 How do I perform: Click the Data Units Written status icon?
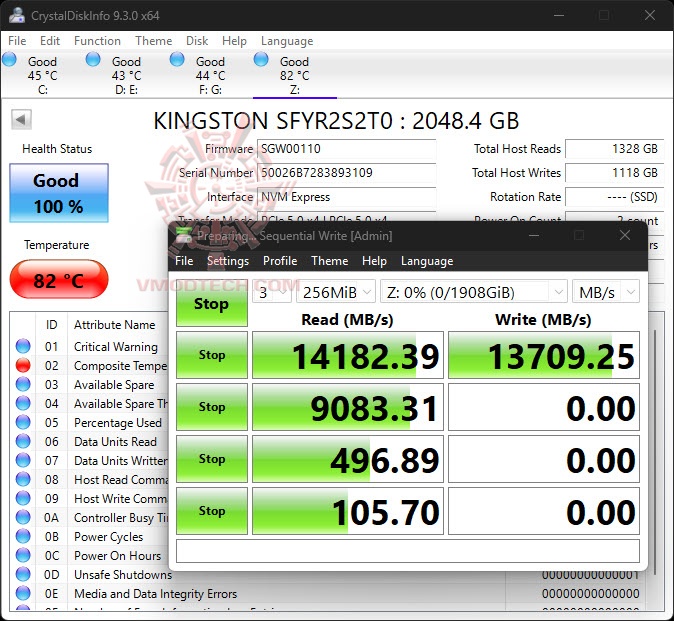click(x=23, y=460)
